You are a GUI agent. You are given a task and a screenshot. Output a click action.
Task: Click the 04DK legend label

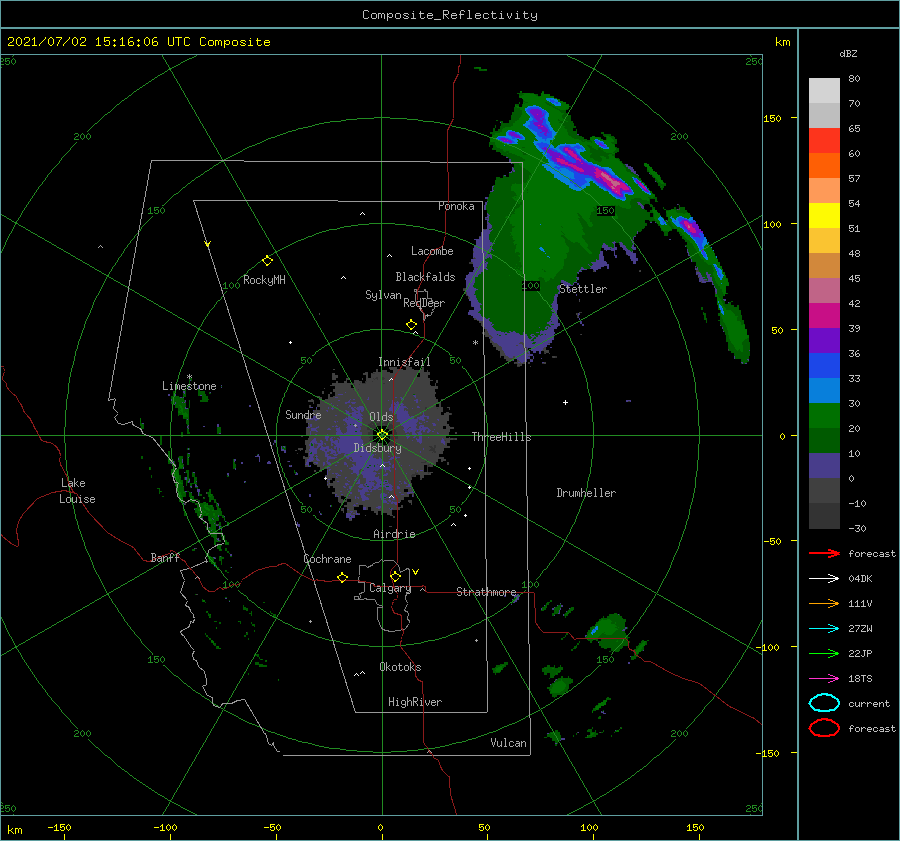click(x=860, y=578)
